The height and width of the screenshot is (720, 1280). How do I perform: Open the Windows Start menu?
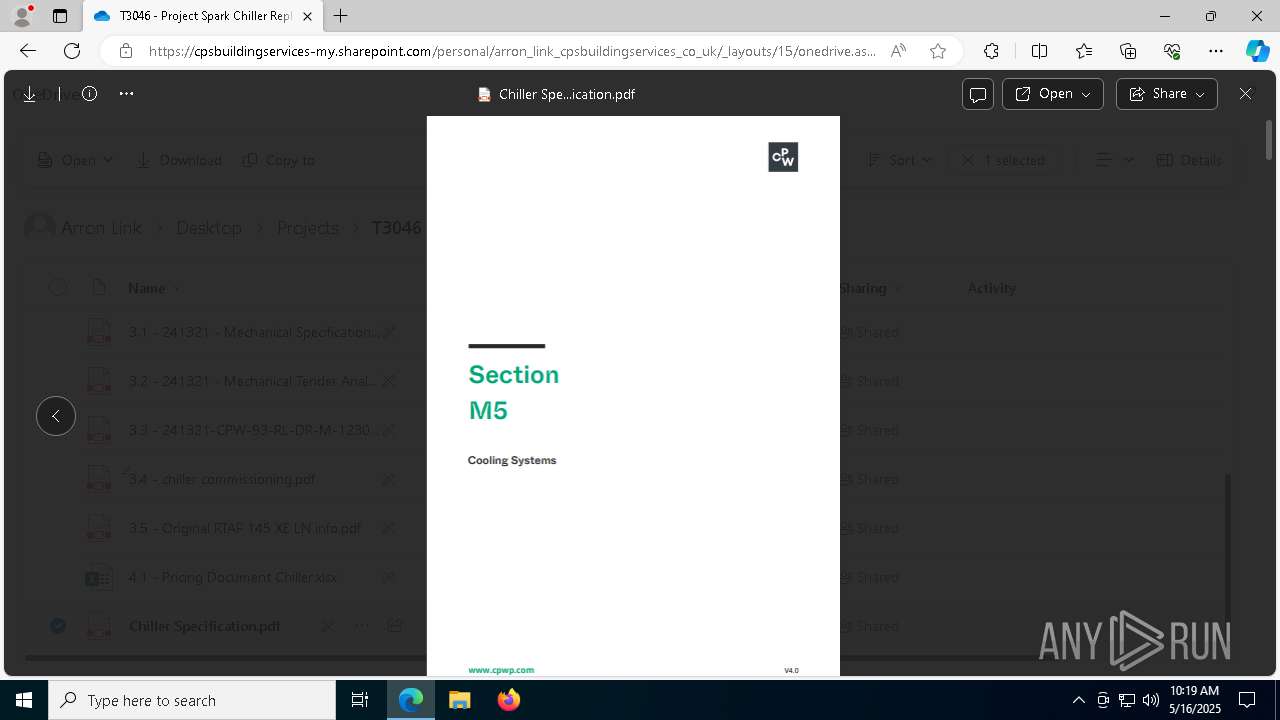[24, 700]
